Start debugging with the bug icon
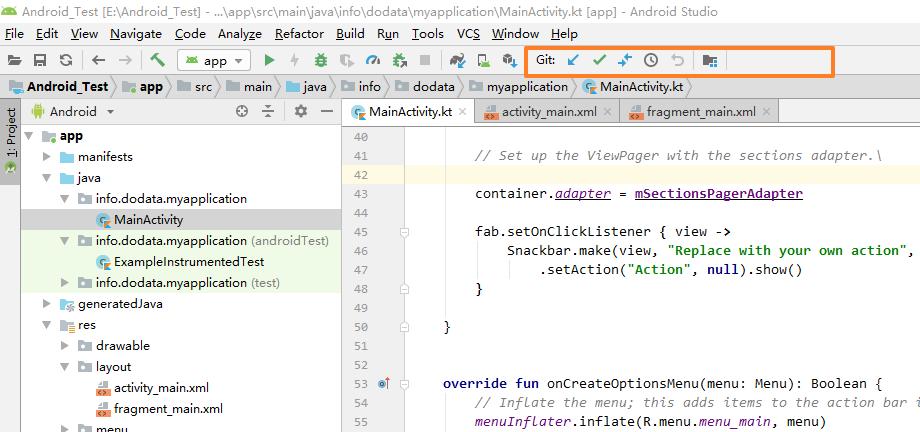Viewport: 920px width, 432px height. pos(320,61)
